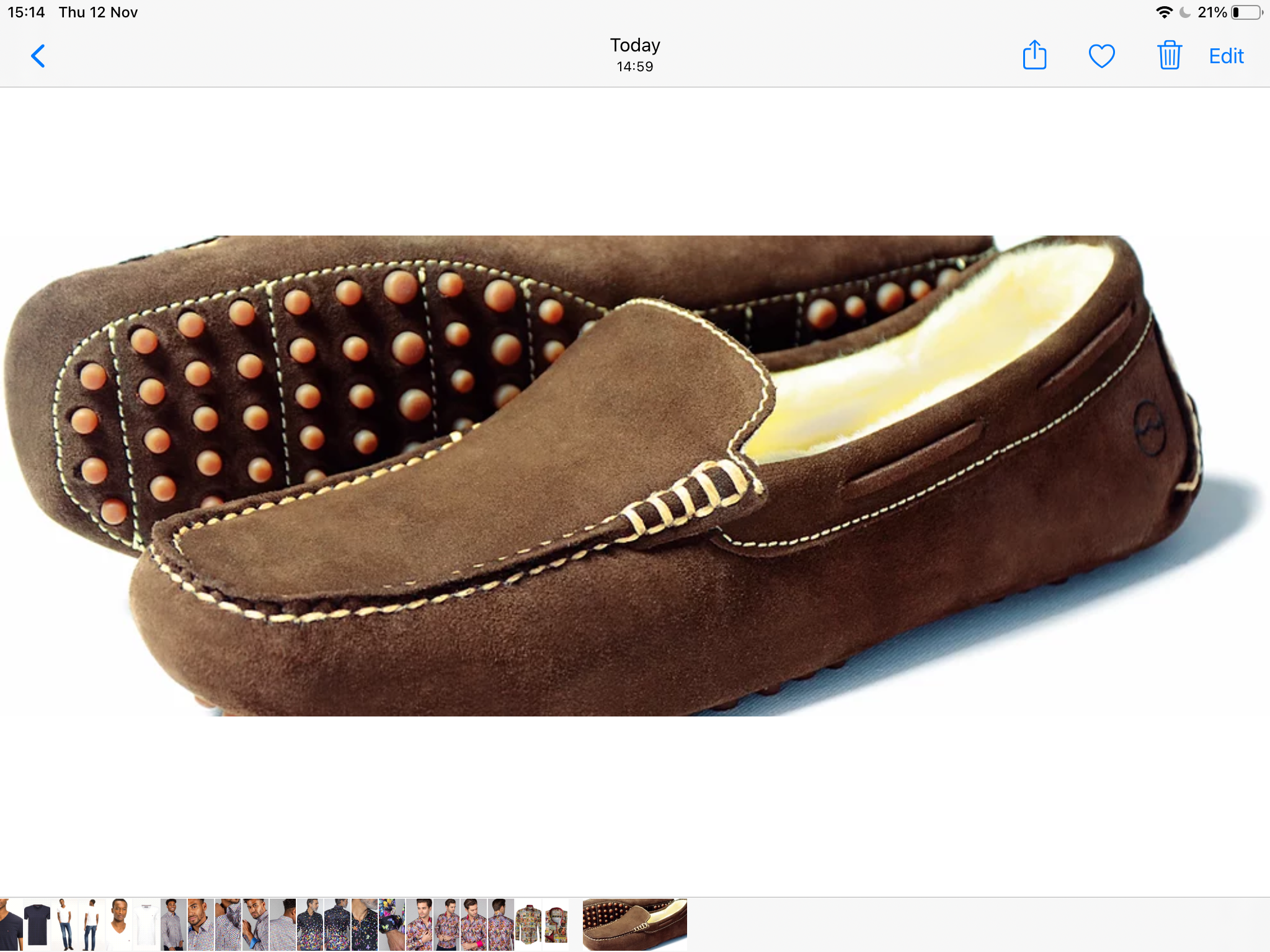
Task: Select the comic print shirt flat thumbnail
Action: point(528,925)
